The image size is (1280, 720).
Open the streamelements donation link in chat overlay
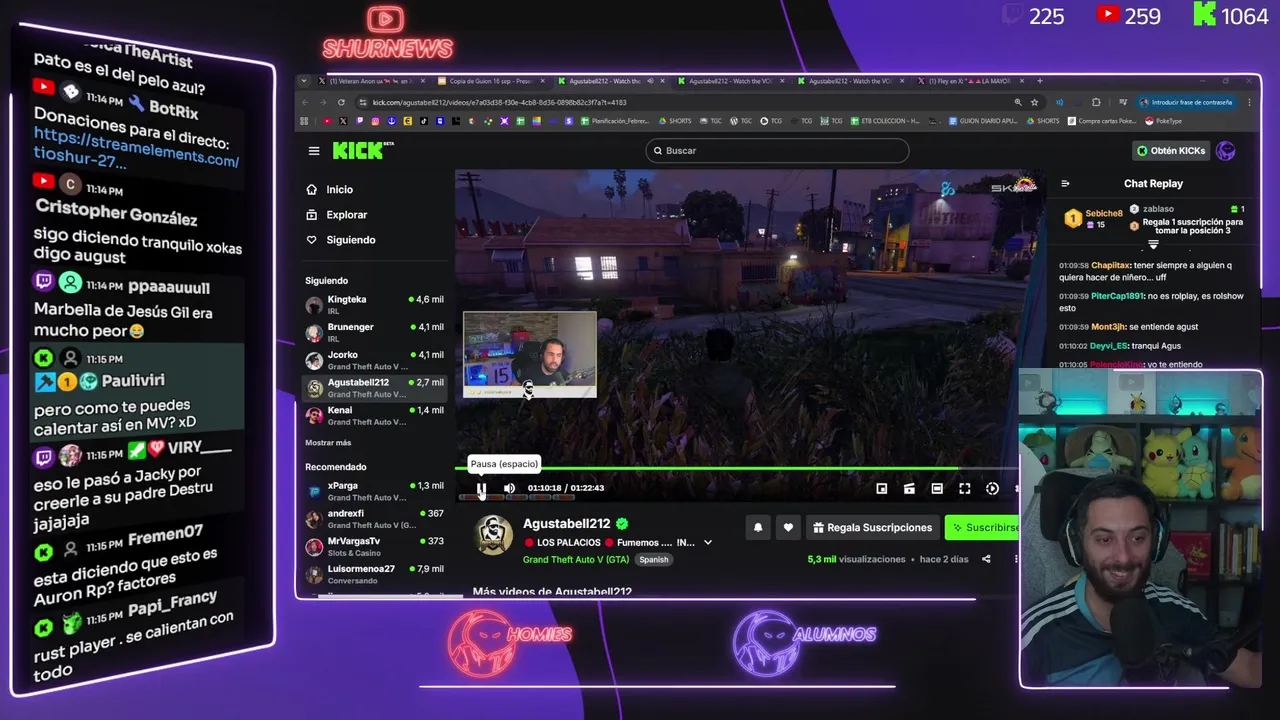(x=136, y=148)
